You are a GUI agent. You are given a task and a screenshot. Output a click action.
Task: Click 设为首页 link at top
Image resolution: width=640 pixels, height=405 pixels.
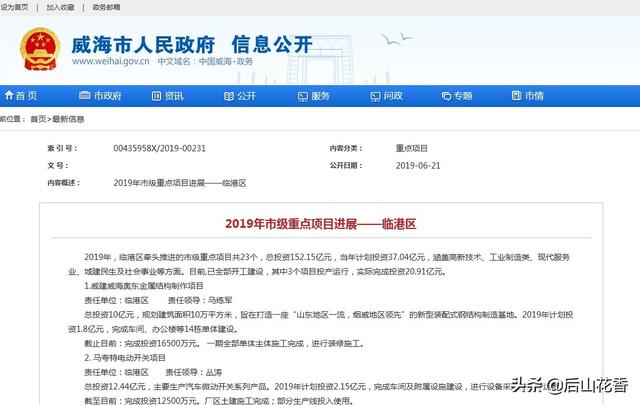point(15,7)
